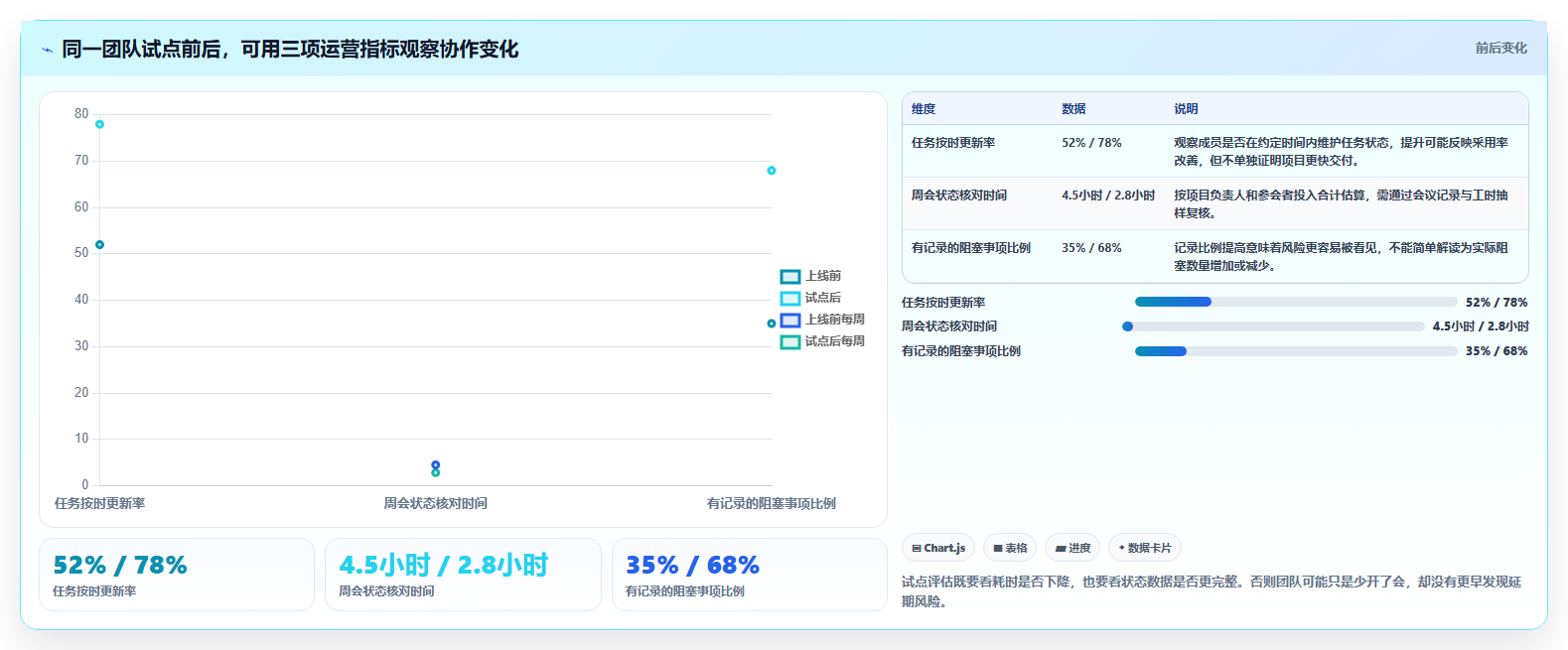Hide the 上线前每周 legend series
Screen dimensions: 1568x650
(x=822, y=320)
